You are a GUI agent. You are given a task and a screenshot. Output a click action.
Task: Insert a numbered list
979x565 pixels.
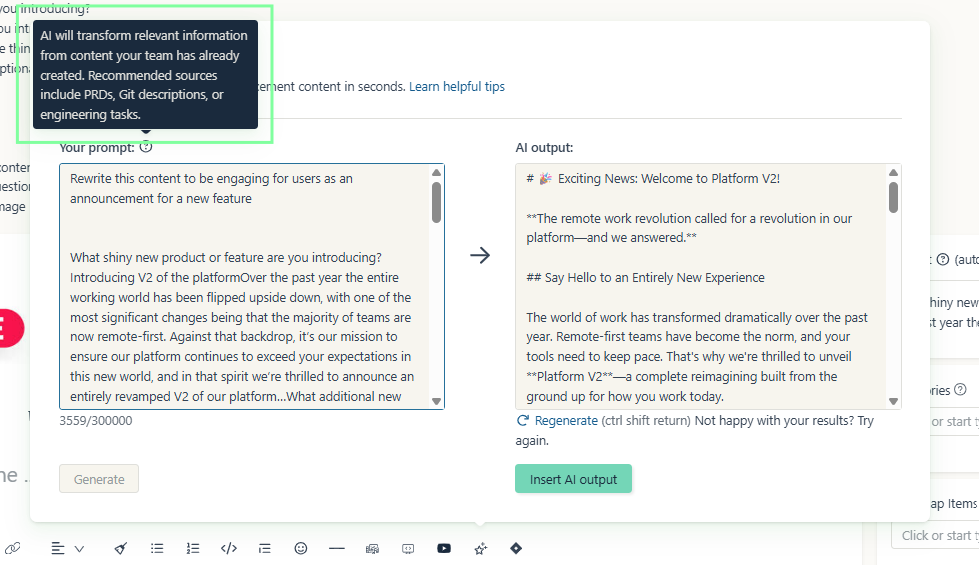(x=193, y=548)
